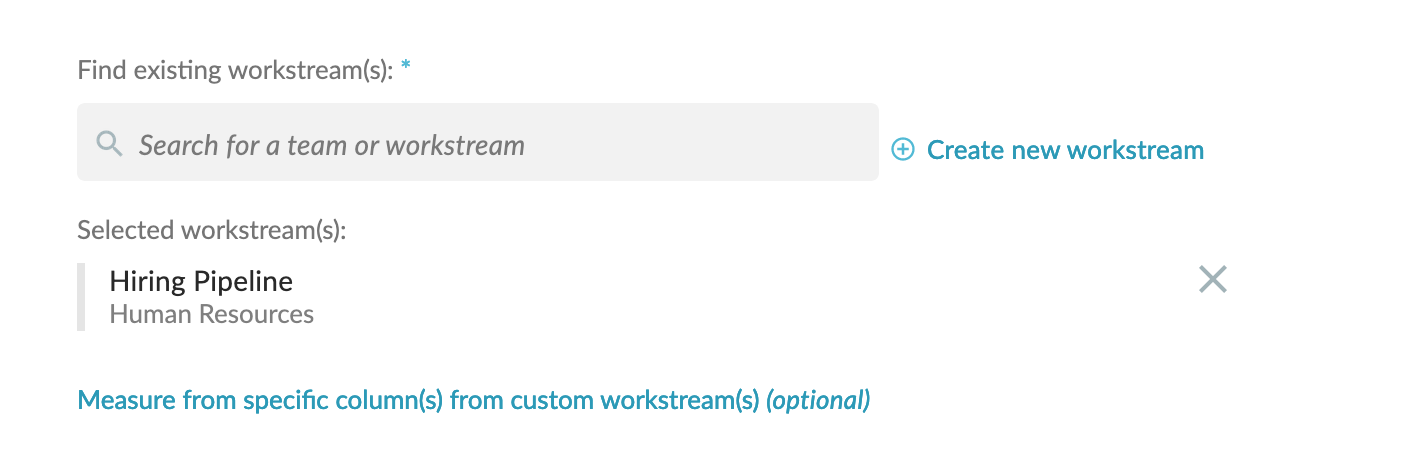The width and height of the screenshot is (1426, 460).
Task: Expand Measure from specific column(s) from custom workstream(s)
Action: (474, 401)
